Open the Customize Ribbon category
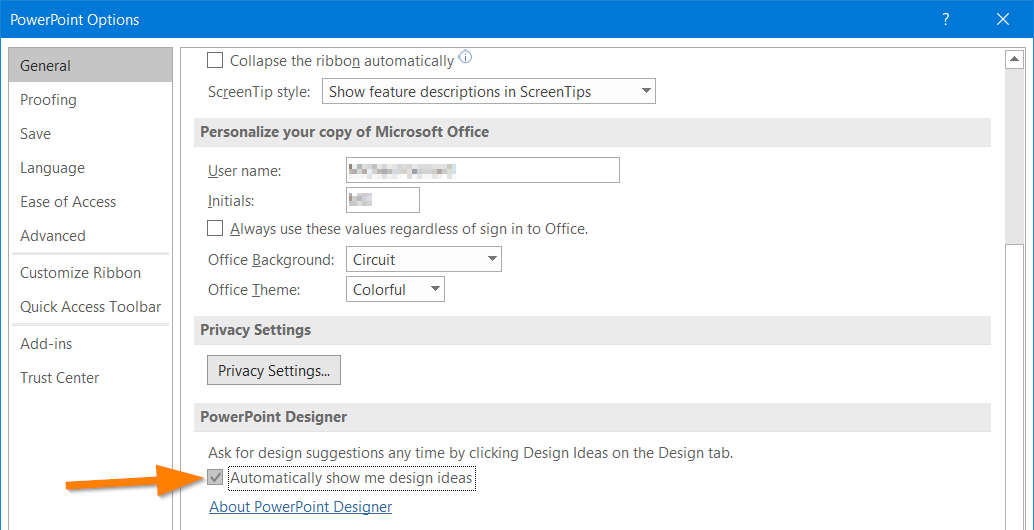This screenshot has width=1034, height=530. tap(91, 272)
